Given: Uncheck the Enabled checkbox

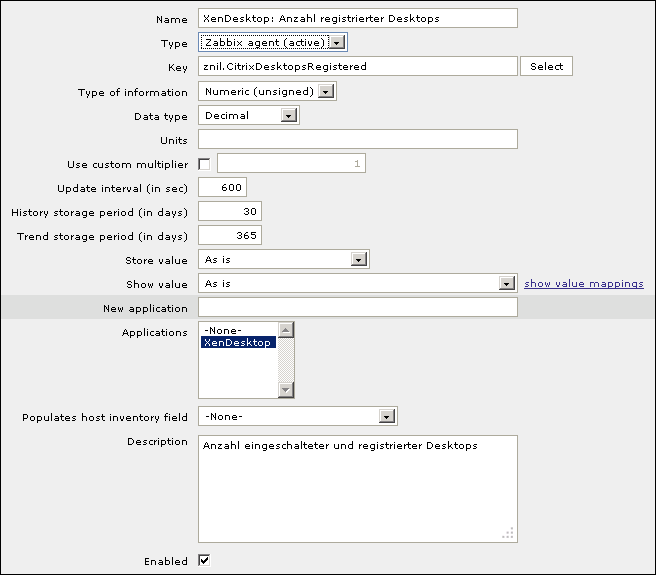Looking at the screenshot, I should (x=205, y=561).
